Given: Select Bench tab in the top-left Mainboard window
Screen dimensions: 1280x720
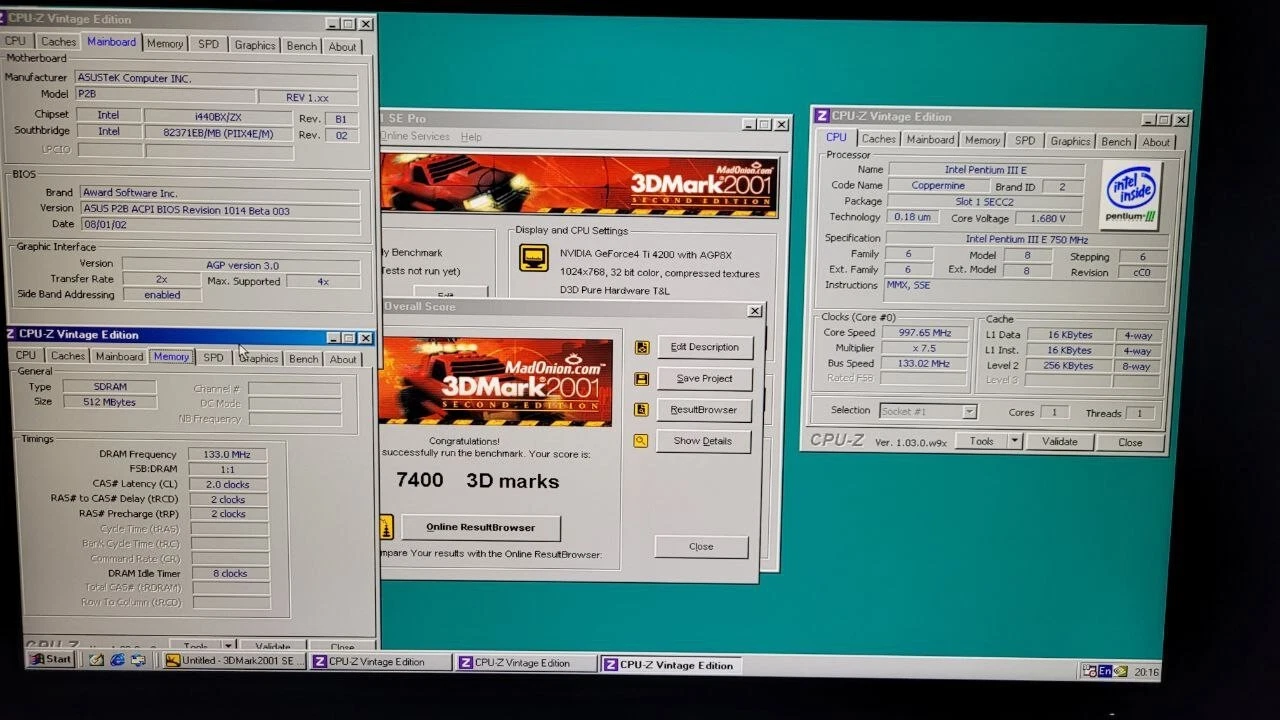Looking at the screenshot, I should coord(302,46).
